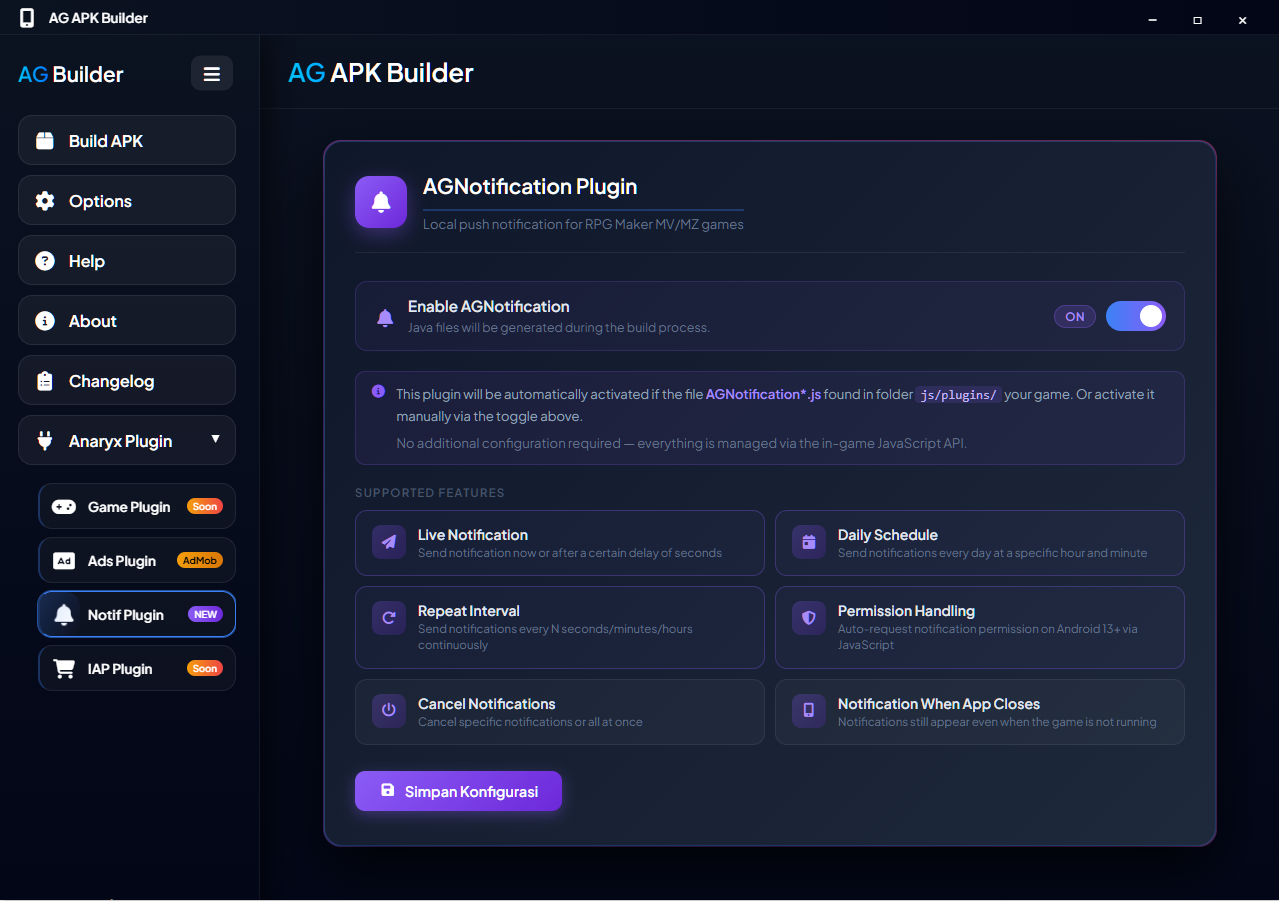Open the About menu item
Viewport: 1279px width, 901px height.
pos(127,320)
